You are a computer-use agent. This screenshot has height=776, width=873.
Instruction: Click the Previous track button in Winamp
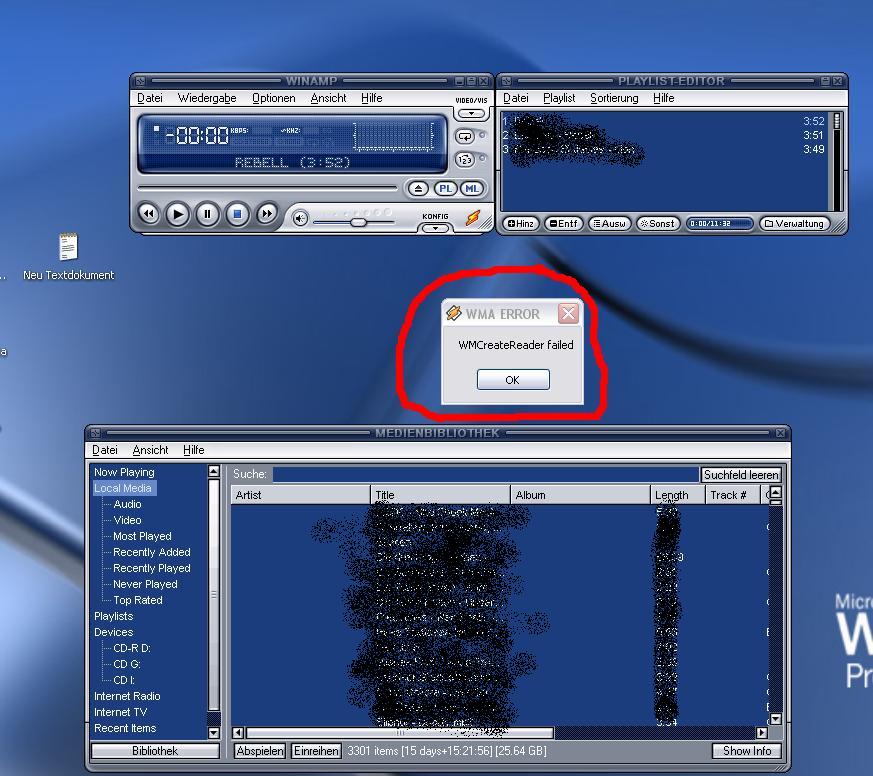149,214
